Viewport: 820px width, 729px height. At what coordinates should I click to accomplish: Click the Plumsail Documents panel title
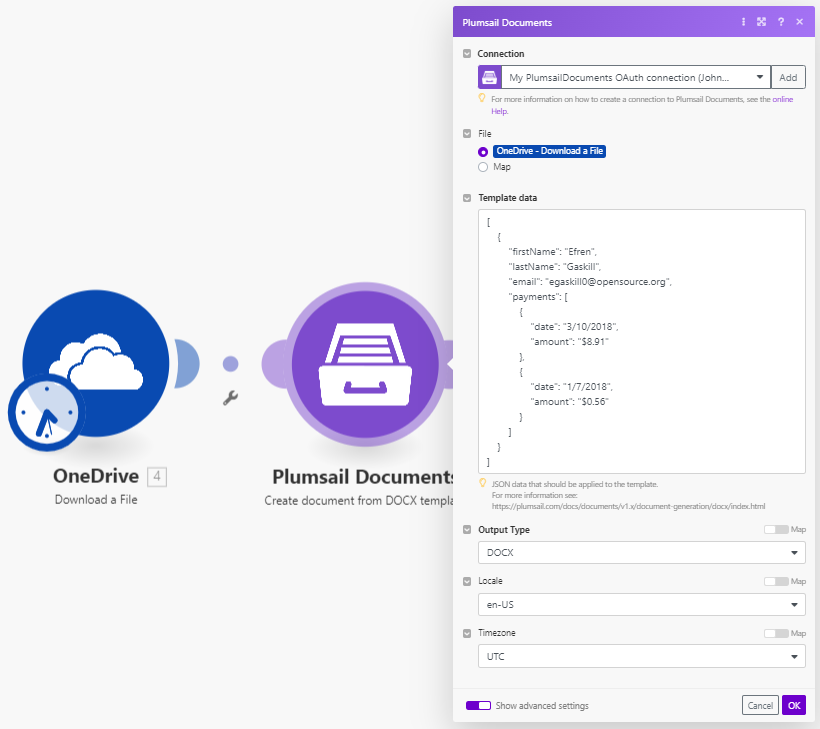click(x=507, y=22)
